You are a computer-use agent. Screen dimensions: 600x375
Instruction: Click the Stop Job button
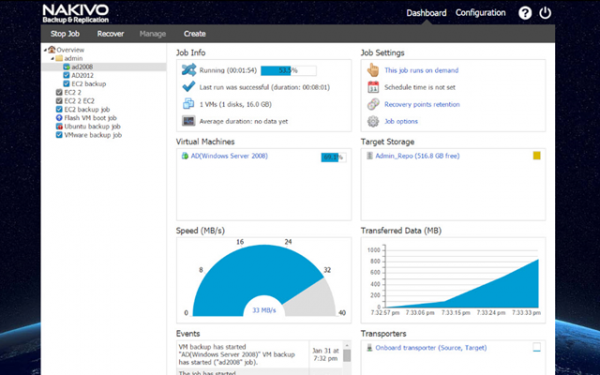point(65,34)
